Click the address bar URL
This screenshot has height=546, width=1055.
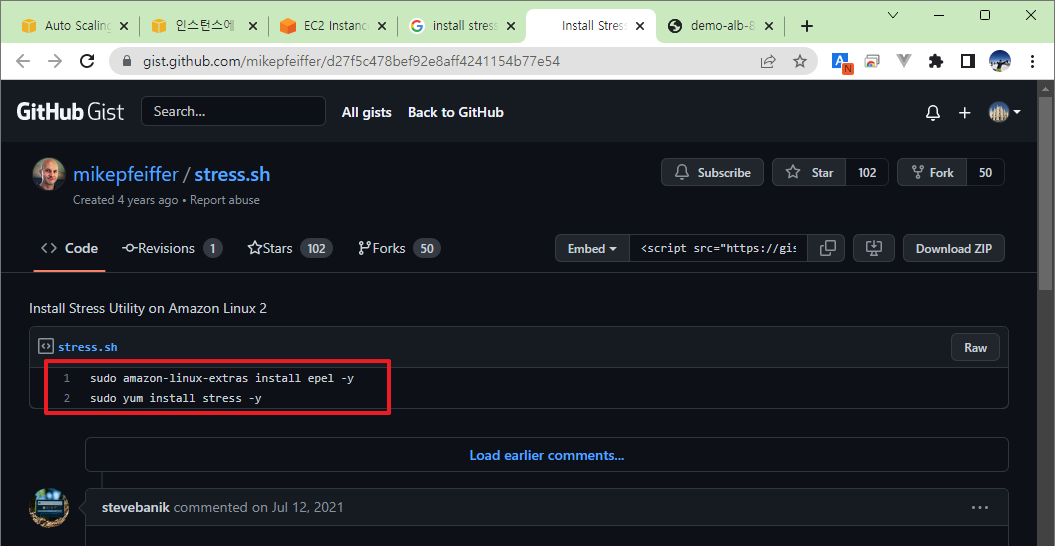click(350, 61)
